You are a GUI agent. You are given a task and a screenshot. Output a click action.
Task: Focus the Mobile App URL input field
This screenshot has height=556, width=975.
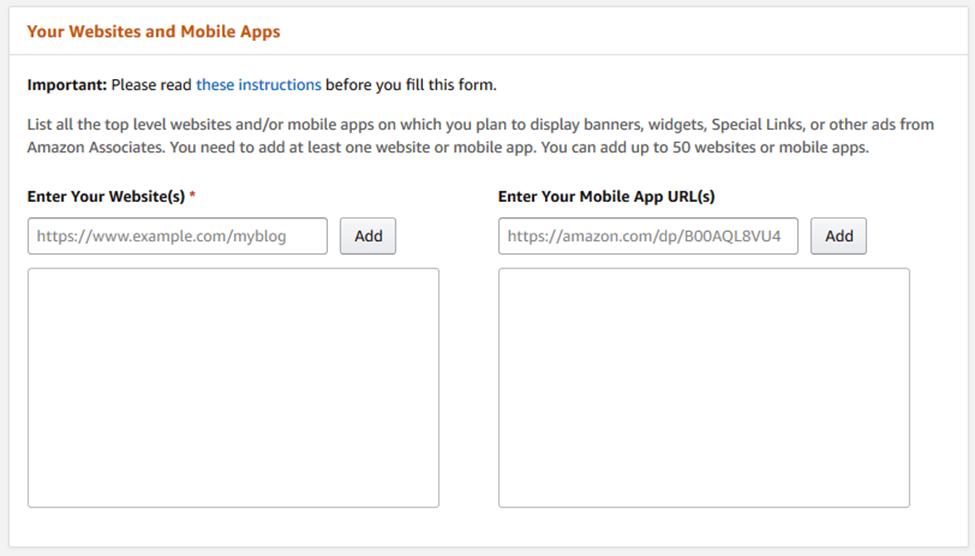648,236
